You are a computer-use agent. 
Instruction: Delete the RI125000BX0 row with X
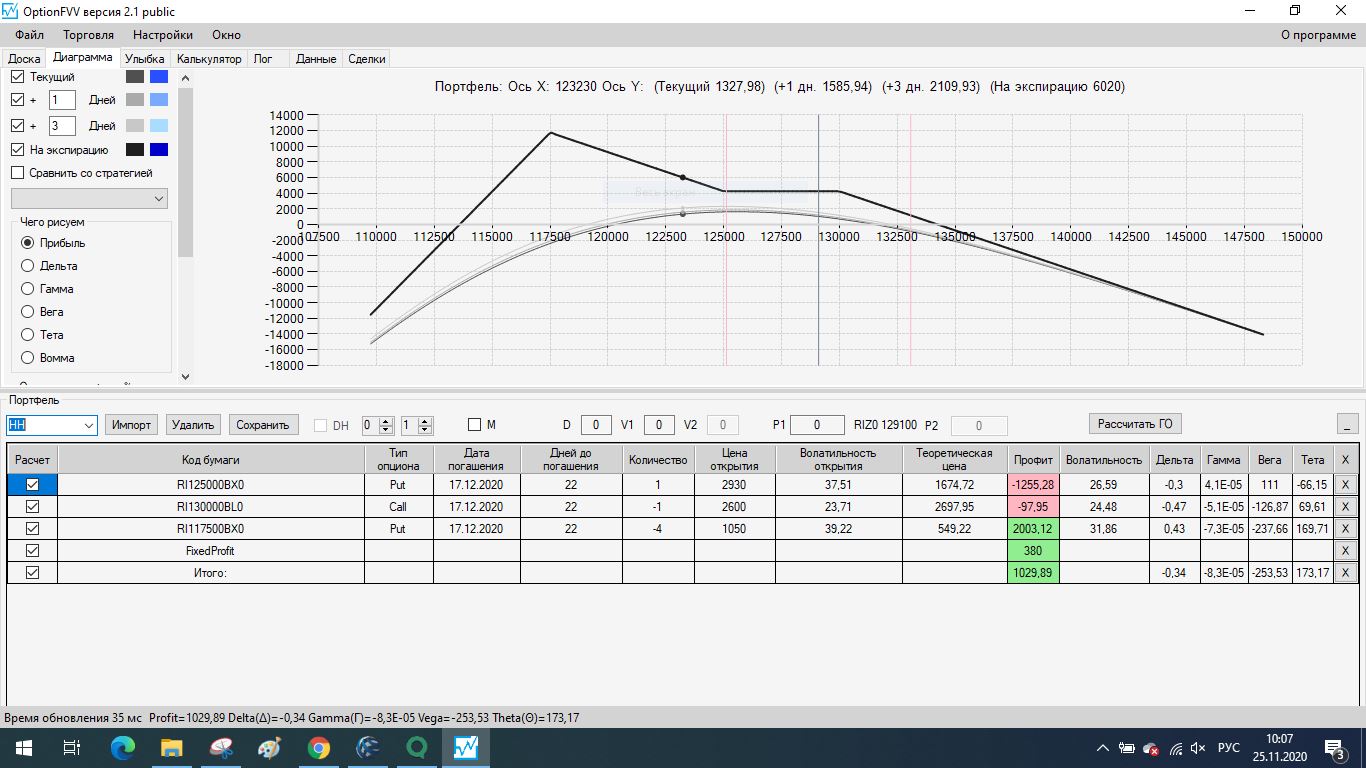(1345, 485)
